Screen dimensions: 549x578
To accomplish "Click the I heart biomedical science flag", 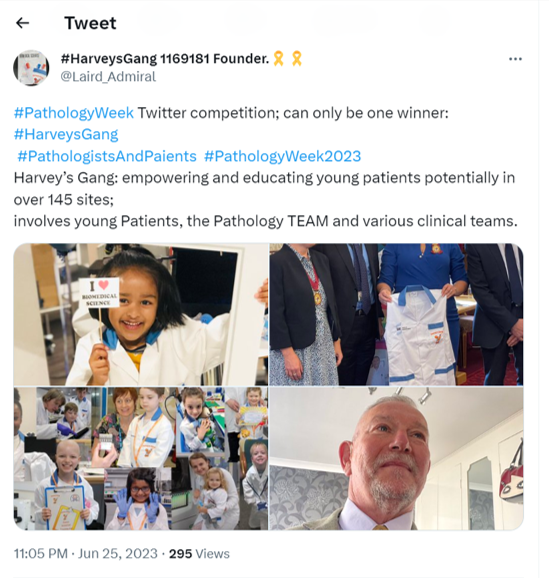I will click(x=100, y=293).
